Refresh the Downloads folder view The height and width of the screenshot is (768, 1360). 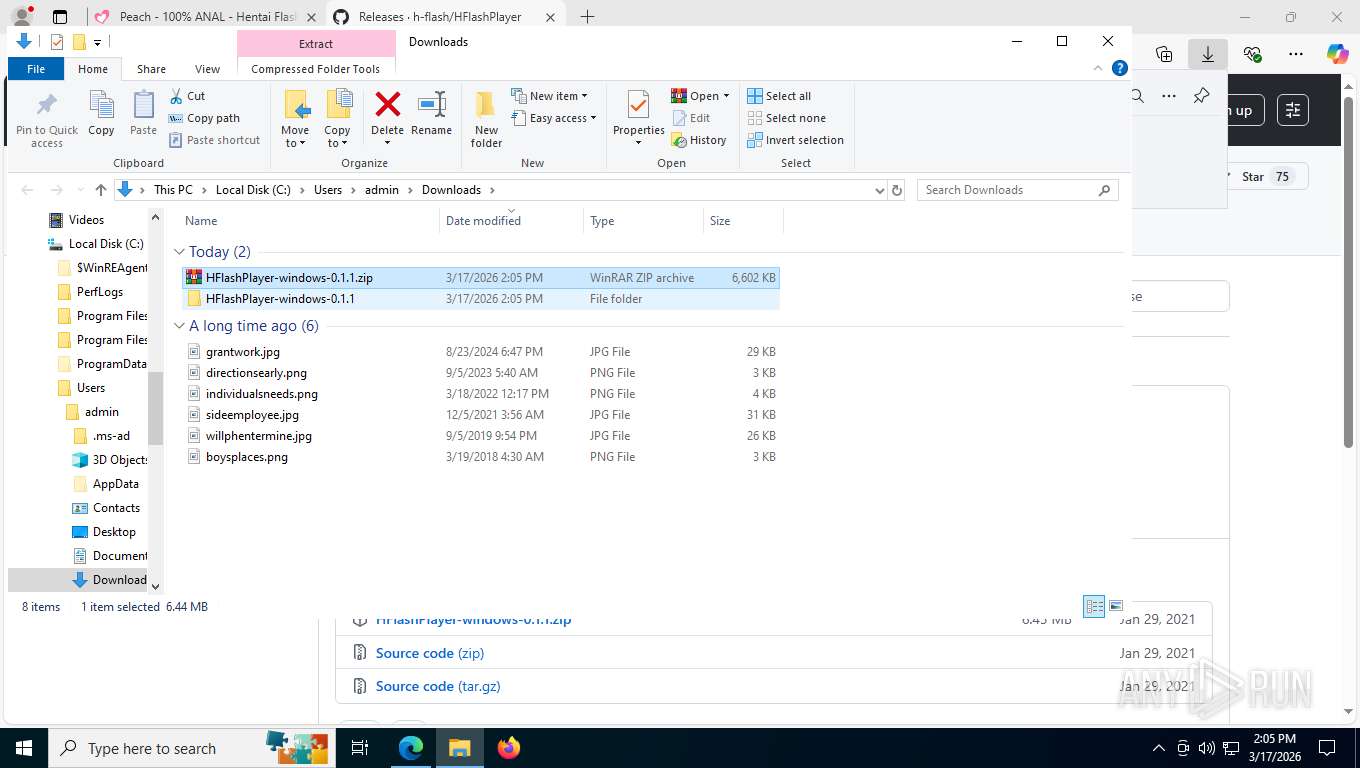point(897,190)
